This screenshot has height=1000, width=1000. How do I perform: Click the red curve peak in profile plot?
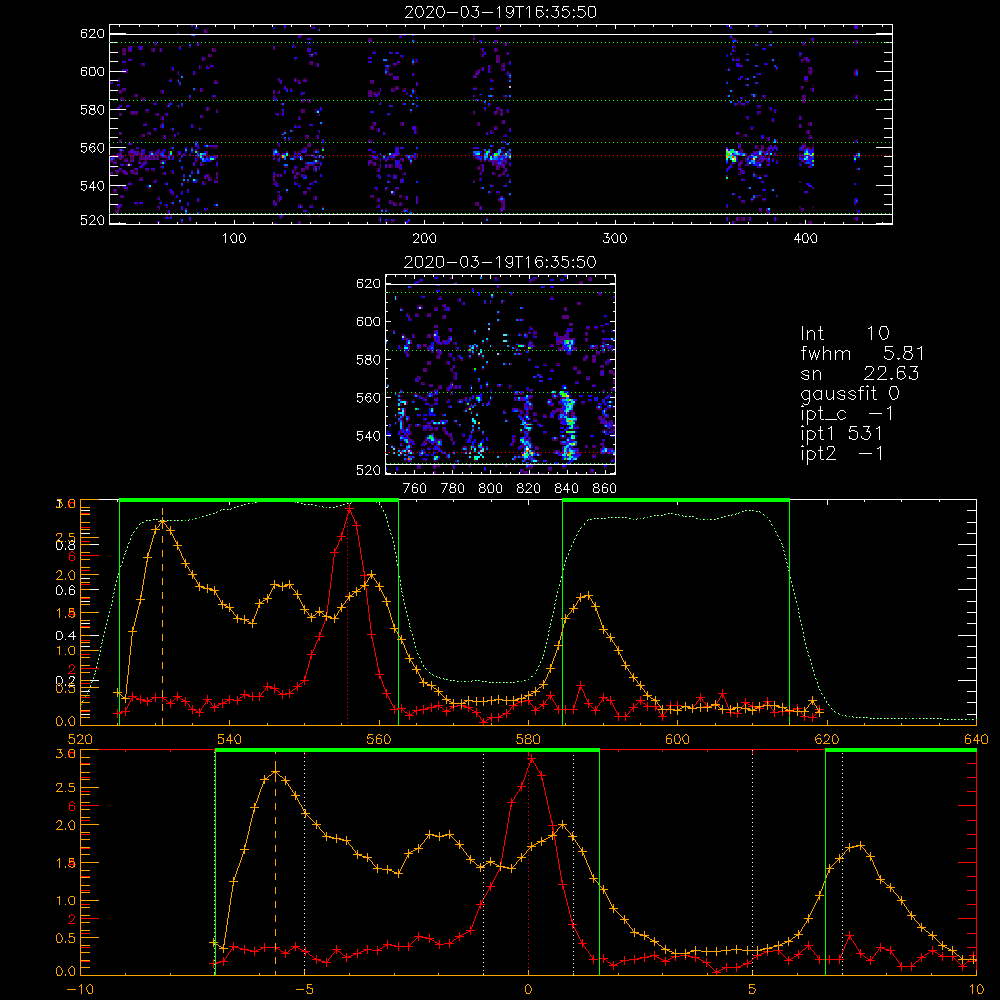tap(349, 509)
